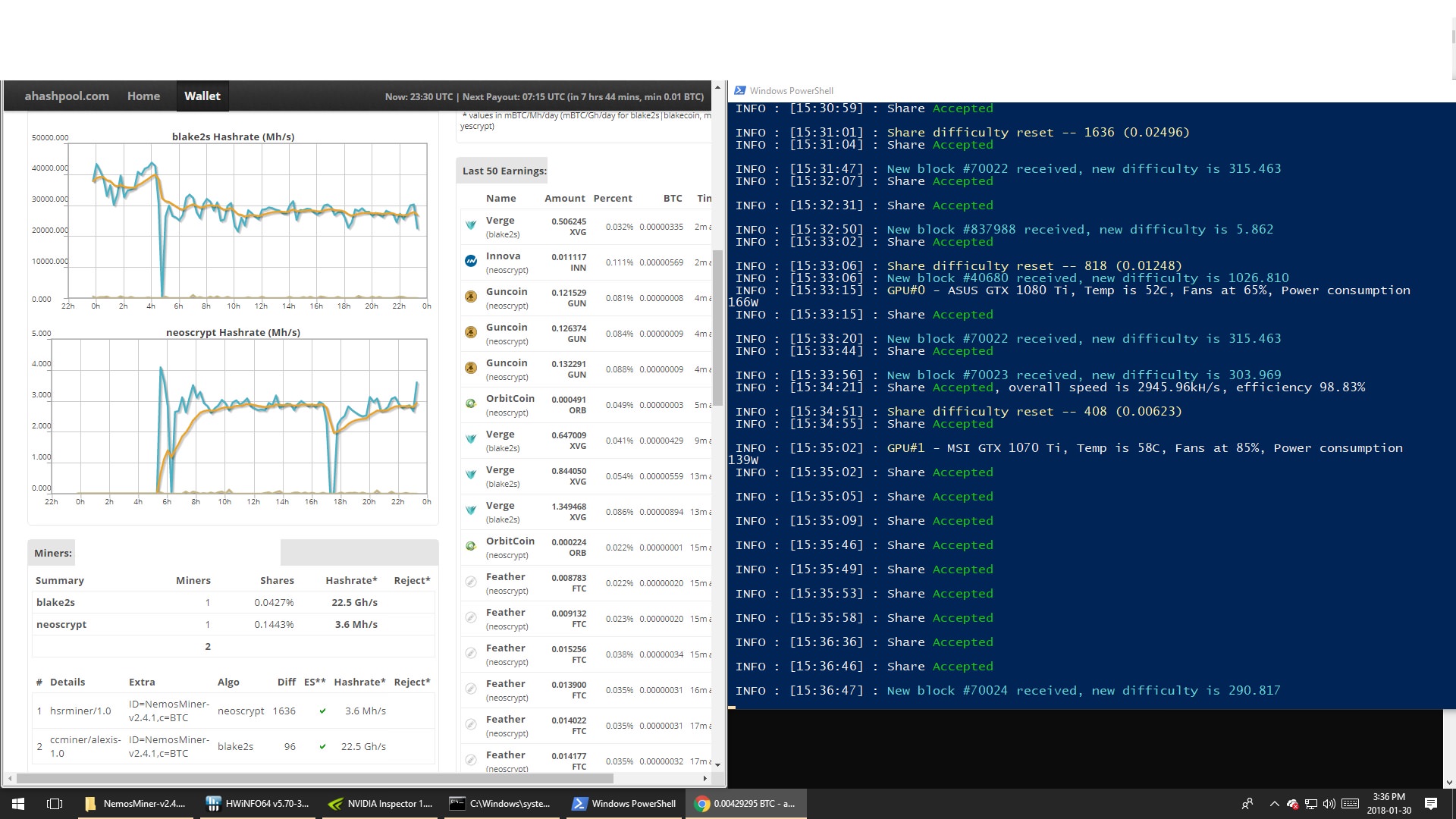
Task: Click the Innova coin name in the earnings list
Action: coord(503,256)
